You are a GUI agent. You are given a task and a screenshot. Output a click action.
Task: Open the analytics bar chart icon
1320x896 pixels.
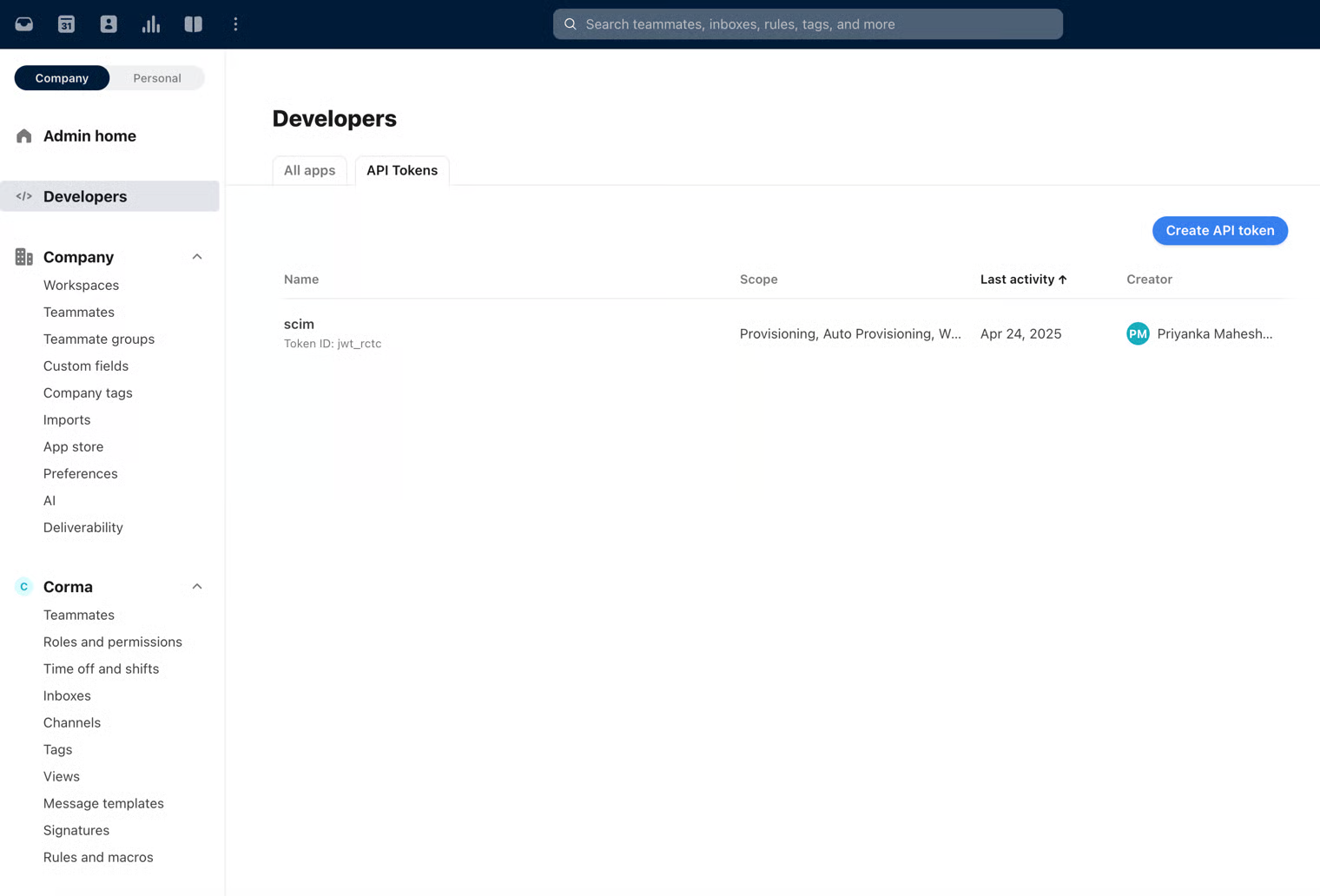coord(151,24)
